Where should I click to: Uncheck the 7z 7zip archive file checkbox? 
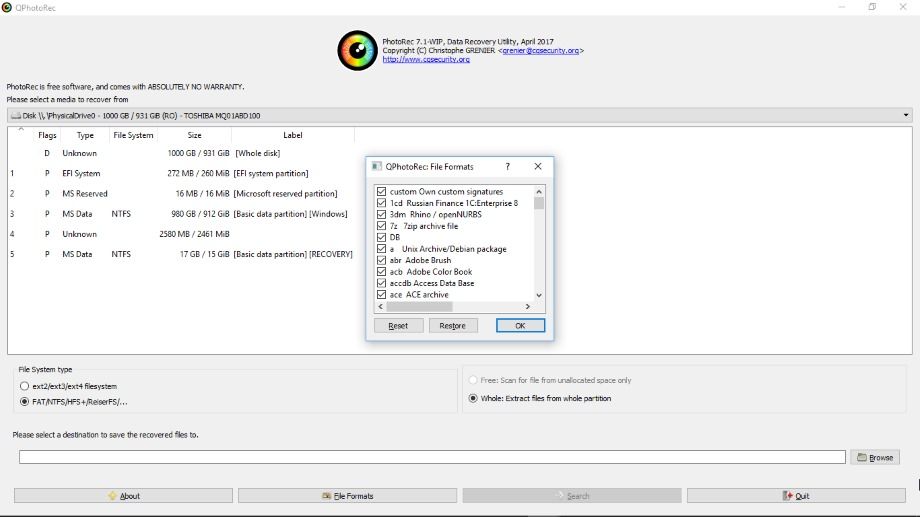pos(381,226)
